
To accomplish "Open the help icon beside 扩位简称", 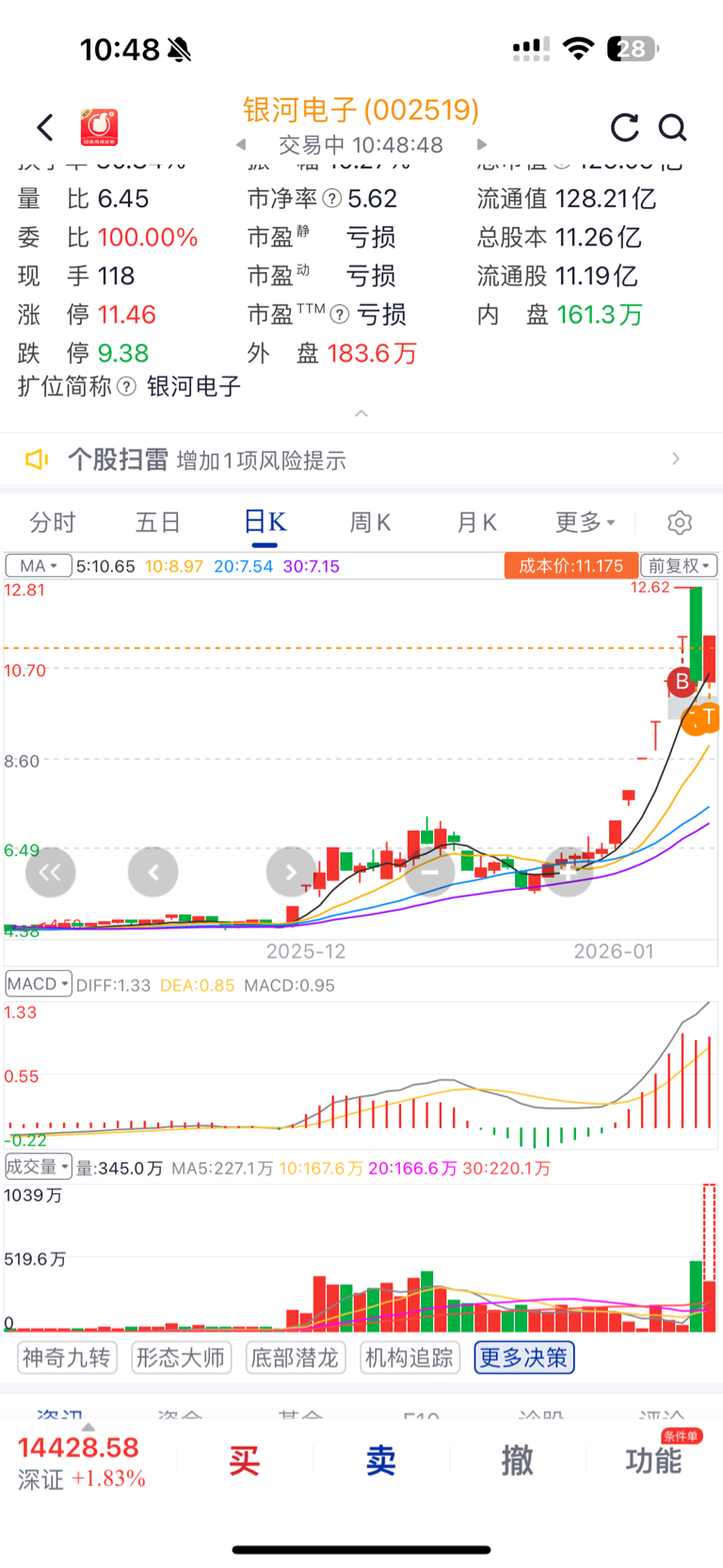I will (126, 386).
